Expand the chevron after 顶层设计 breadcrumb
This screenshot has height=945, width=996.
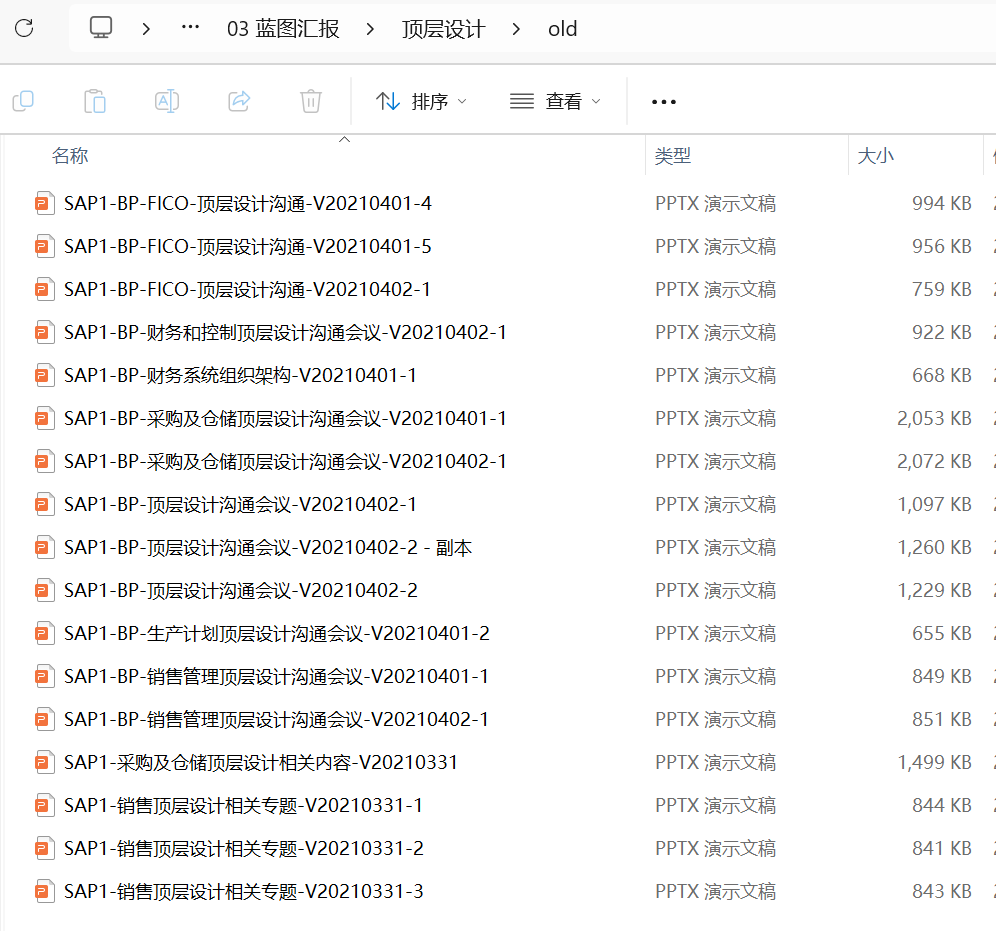tap(516, 29)
